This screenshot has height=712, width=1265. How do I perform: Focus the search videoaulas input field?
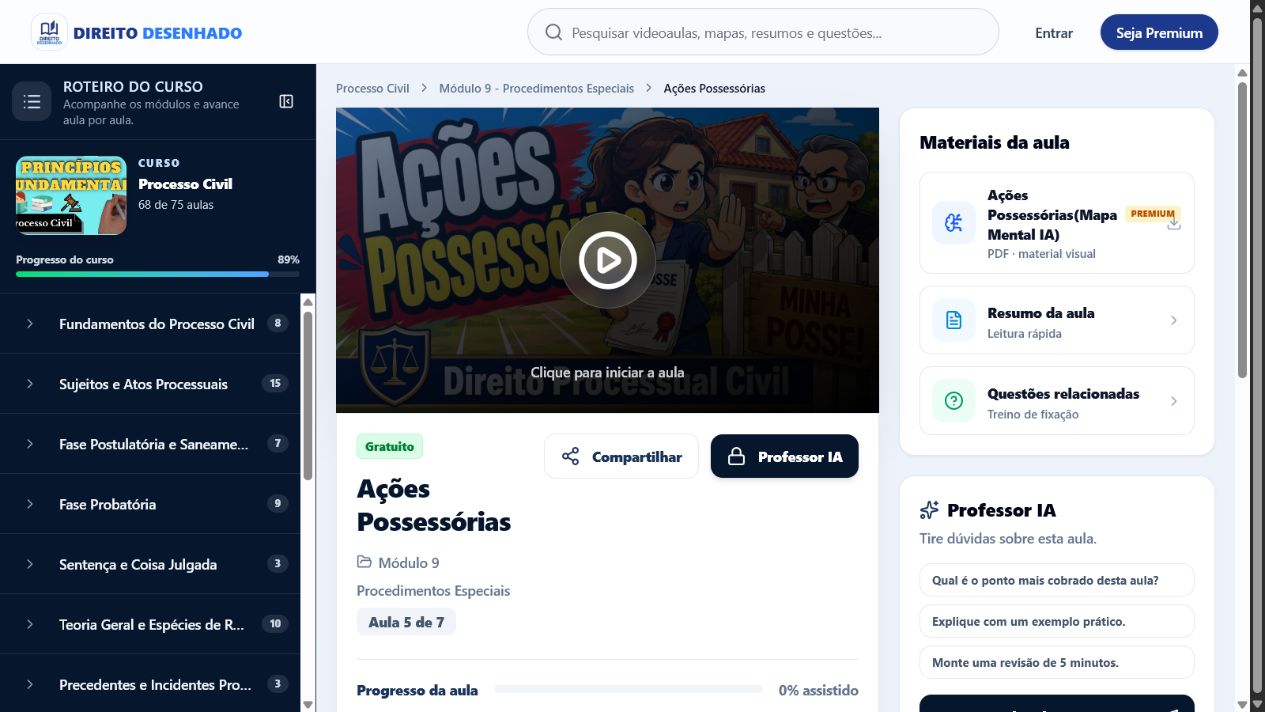click(763, 32)
